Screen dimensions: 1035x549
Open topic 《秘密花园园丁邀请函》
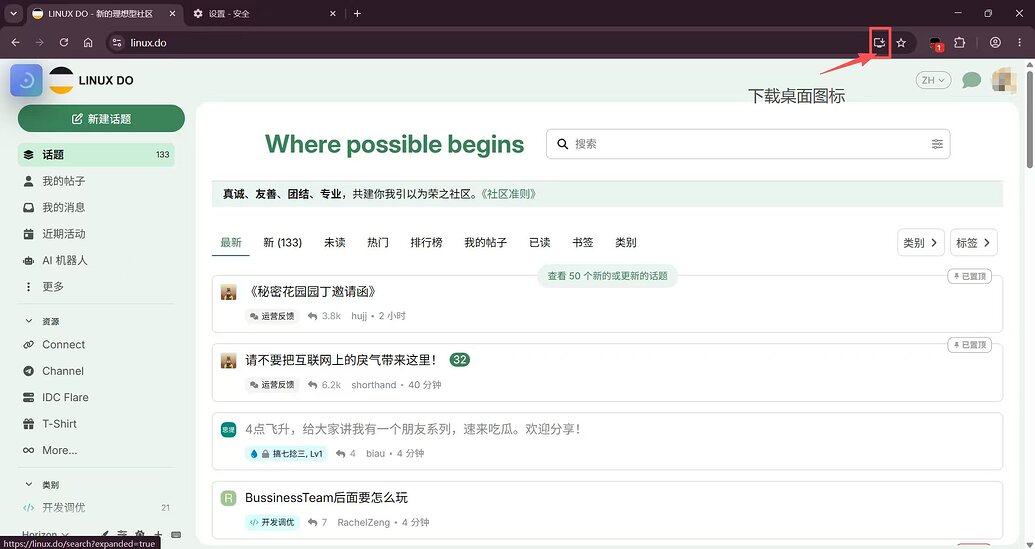311,292
